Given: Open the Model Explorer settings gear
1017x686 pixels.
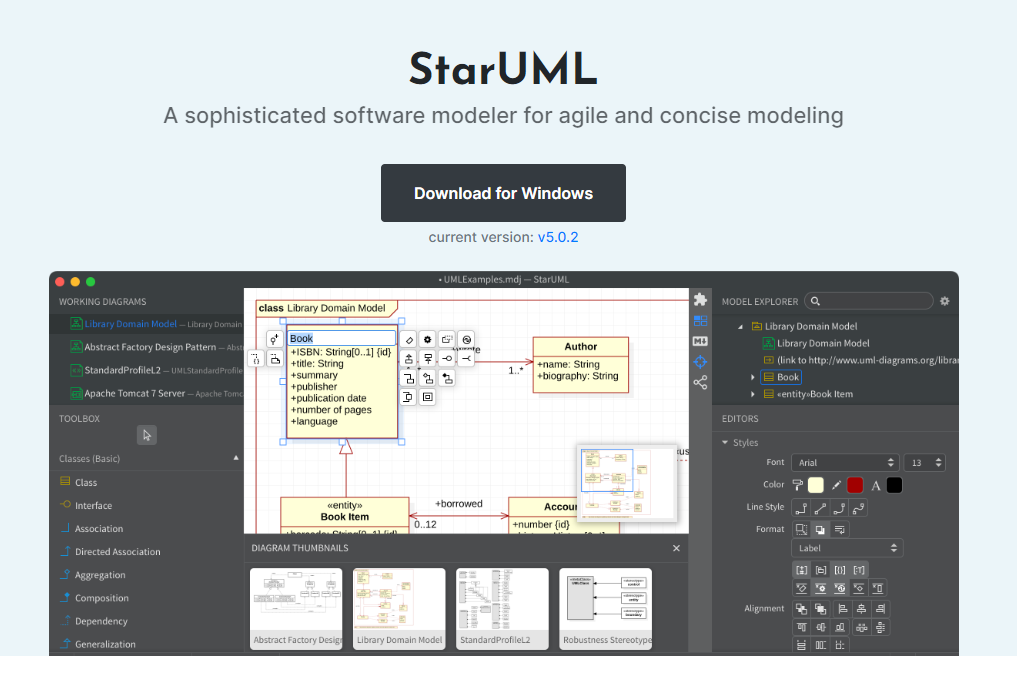Looking at the screenshot, I should coord(944,301).
